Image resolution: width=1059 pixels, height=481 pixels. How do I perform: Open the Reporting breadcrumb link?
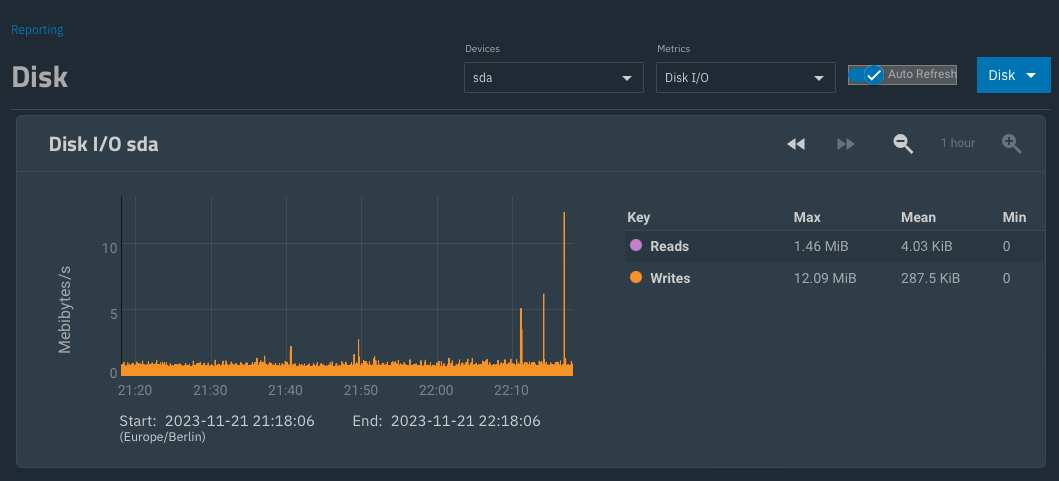coord(37,30)
